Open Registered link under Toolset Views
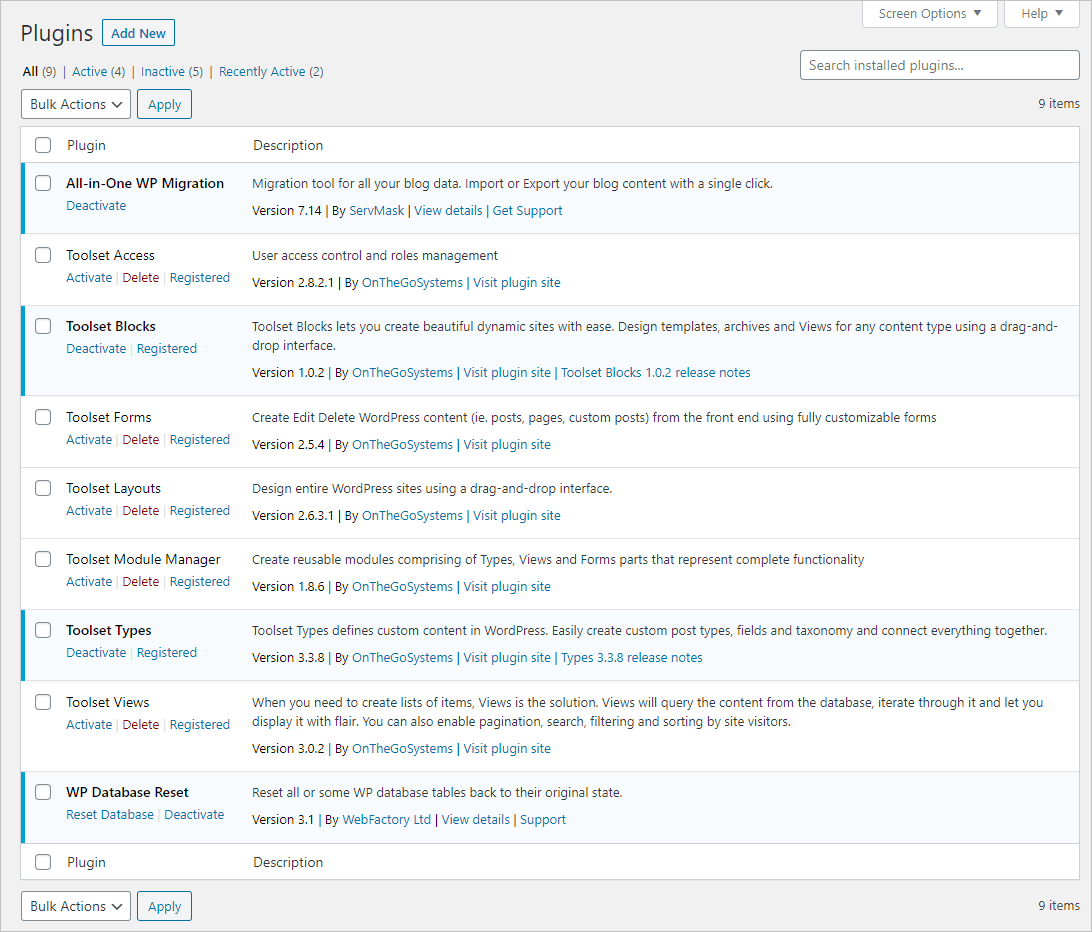This screenshot has height=932, width=1092. coord(200,724)
